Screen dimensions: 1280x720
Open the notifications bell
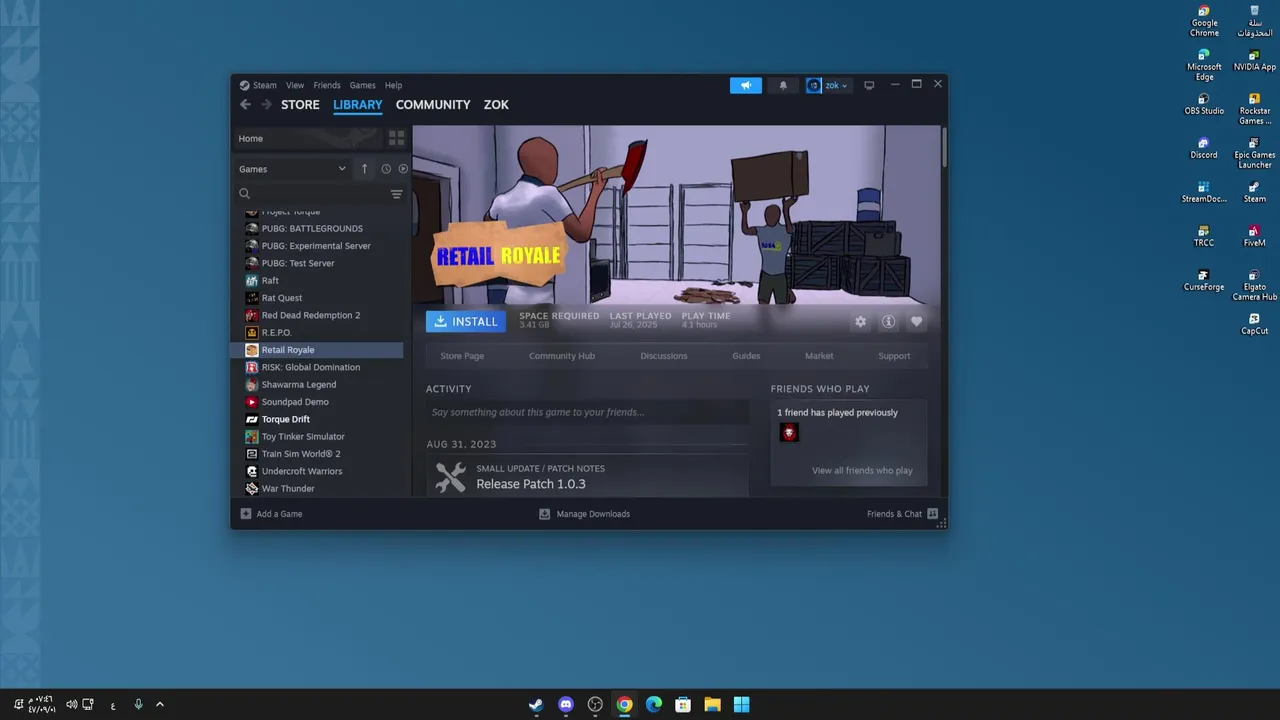coord(783,85)
